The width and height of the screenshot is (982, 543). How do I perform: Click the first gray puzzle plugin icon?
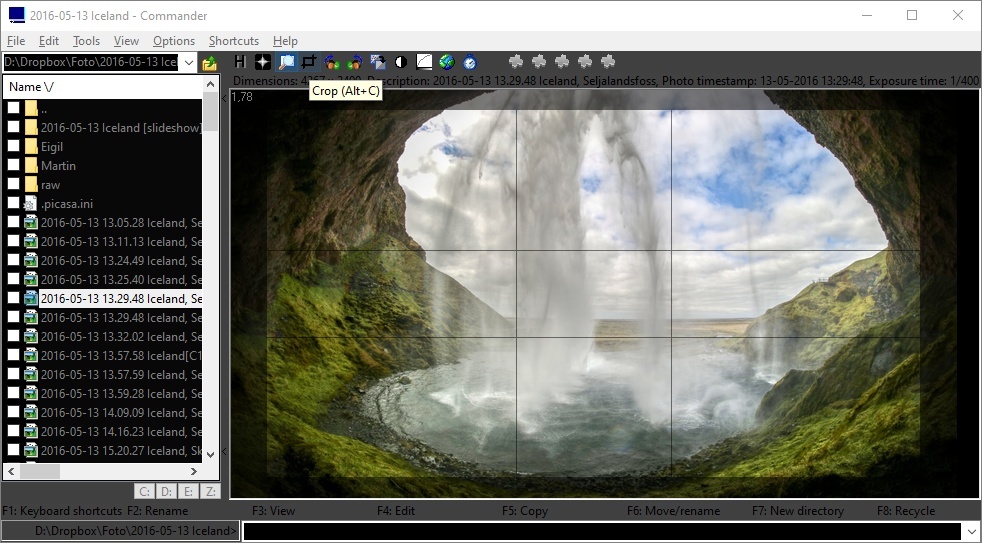[x=516, y=61]
